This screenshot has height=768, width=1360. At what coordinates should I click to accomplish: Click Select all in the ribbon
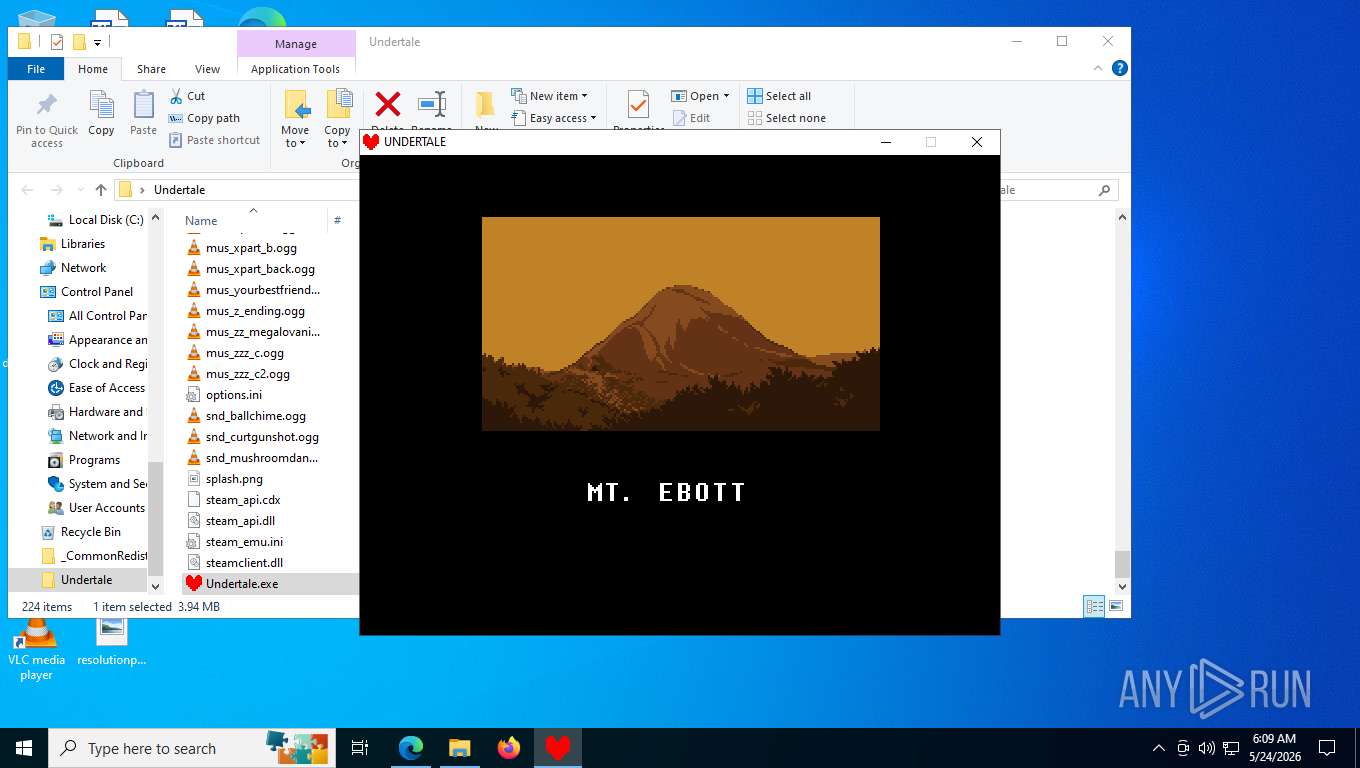779,96
